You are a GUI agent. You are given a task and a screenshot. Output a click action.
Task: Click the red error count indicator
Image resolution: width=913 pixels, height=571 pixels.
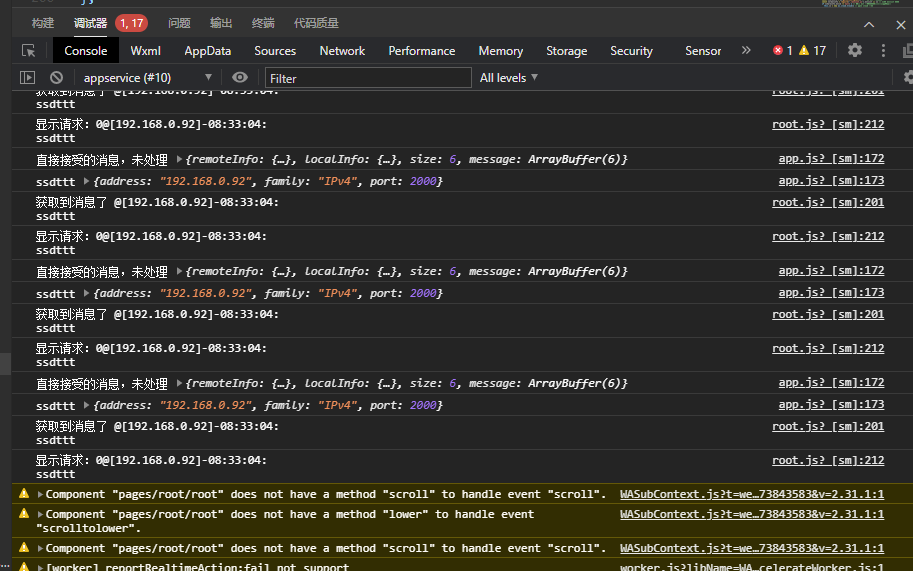point(783,51)
